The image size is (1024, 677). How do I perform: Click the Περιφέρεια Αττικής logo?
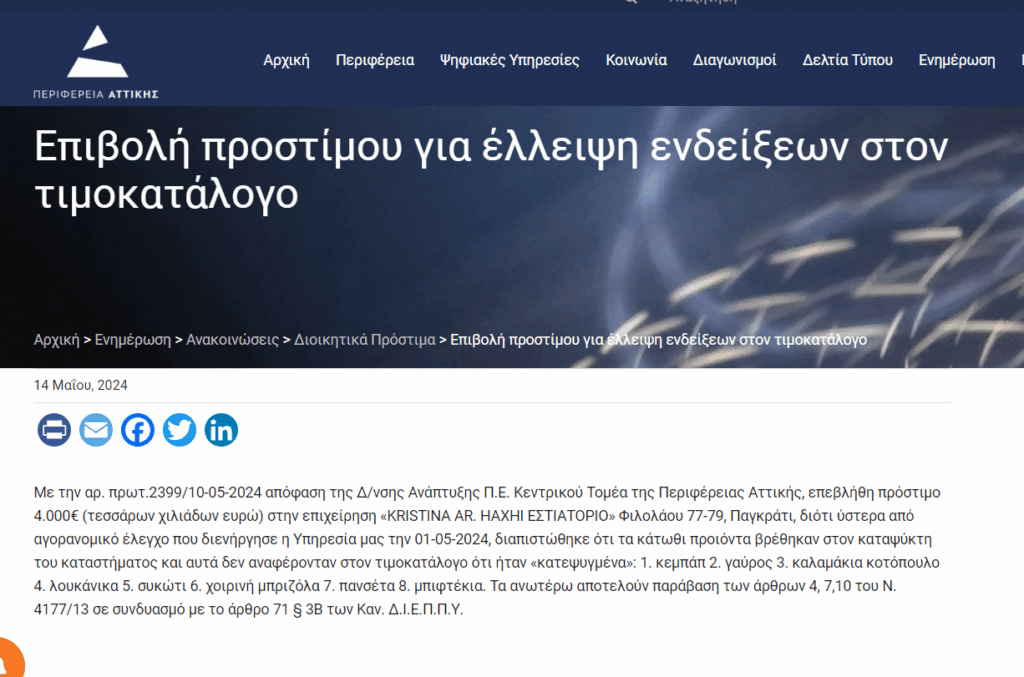coord(96,62)
